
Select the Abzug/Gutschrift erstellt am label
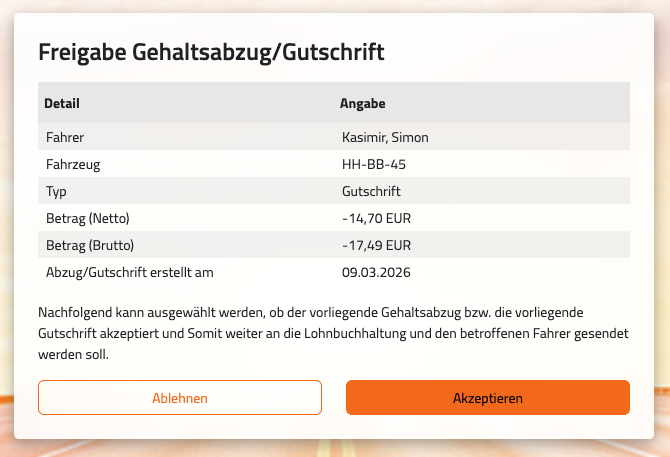coord(130,272)
